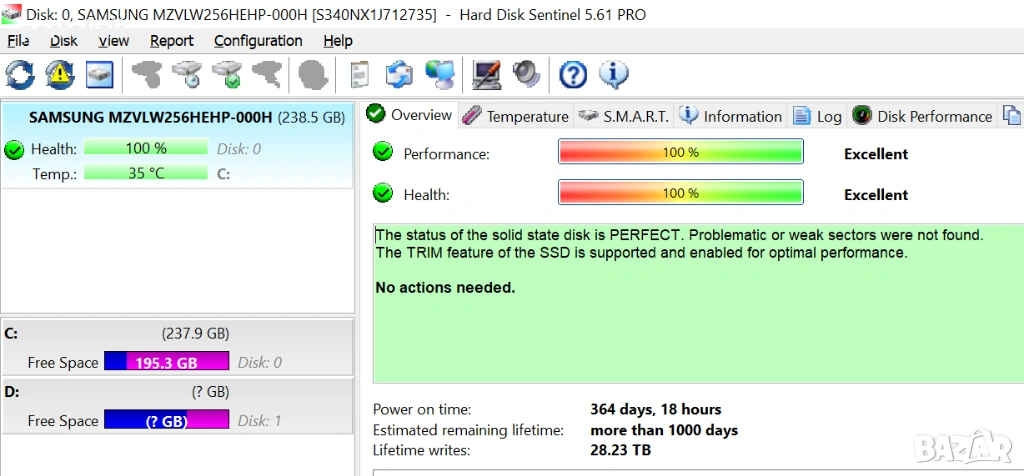
Task: Select the SAMSUNG MZVLW256HEHP-000H disk entry
Action: (150, 117)
